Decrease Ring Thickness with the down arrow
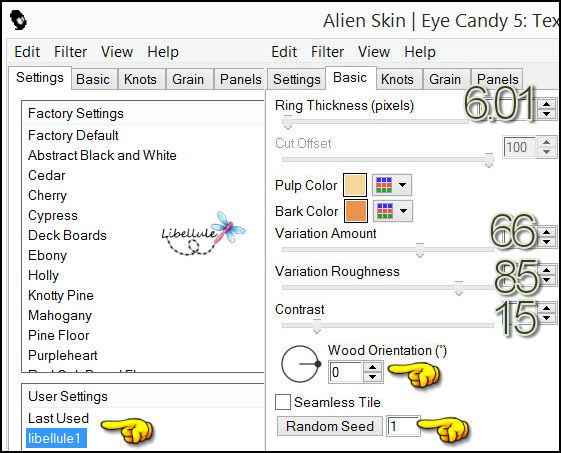This screenshot has height=453, width=561. click(x=546, y=114)
